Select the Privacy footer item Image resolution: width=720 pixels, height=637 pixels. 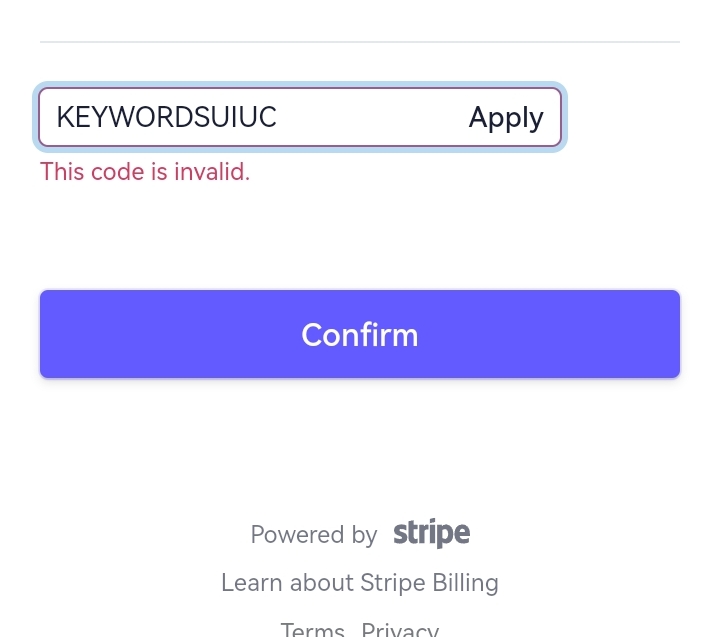400,630
